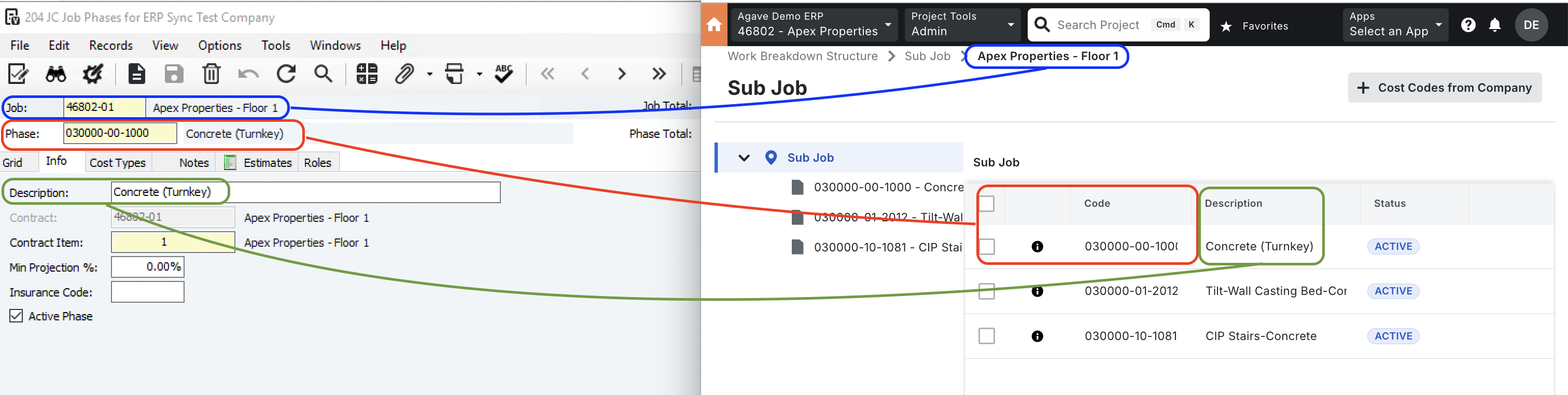The image size is (1568, 395).
Task: Check the box for Tilt-Wall Casting row
Action: (x=986, y=291)
